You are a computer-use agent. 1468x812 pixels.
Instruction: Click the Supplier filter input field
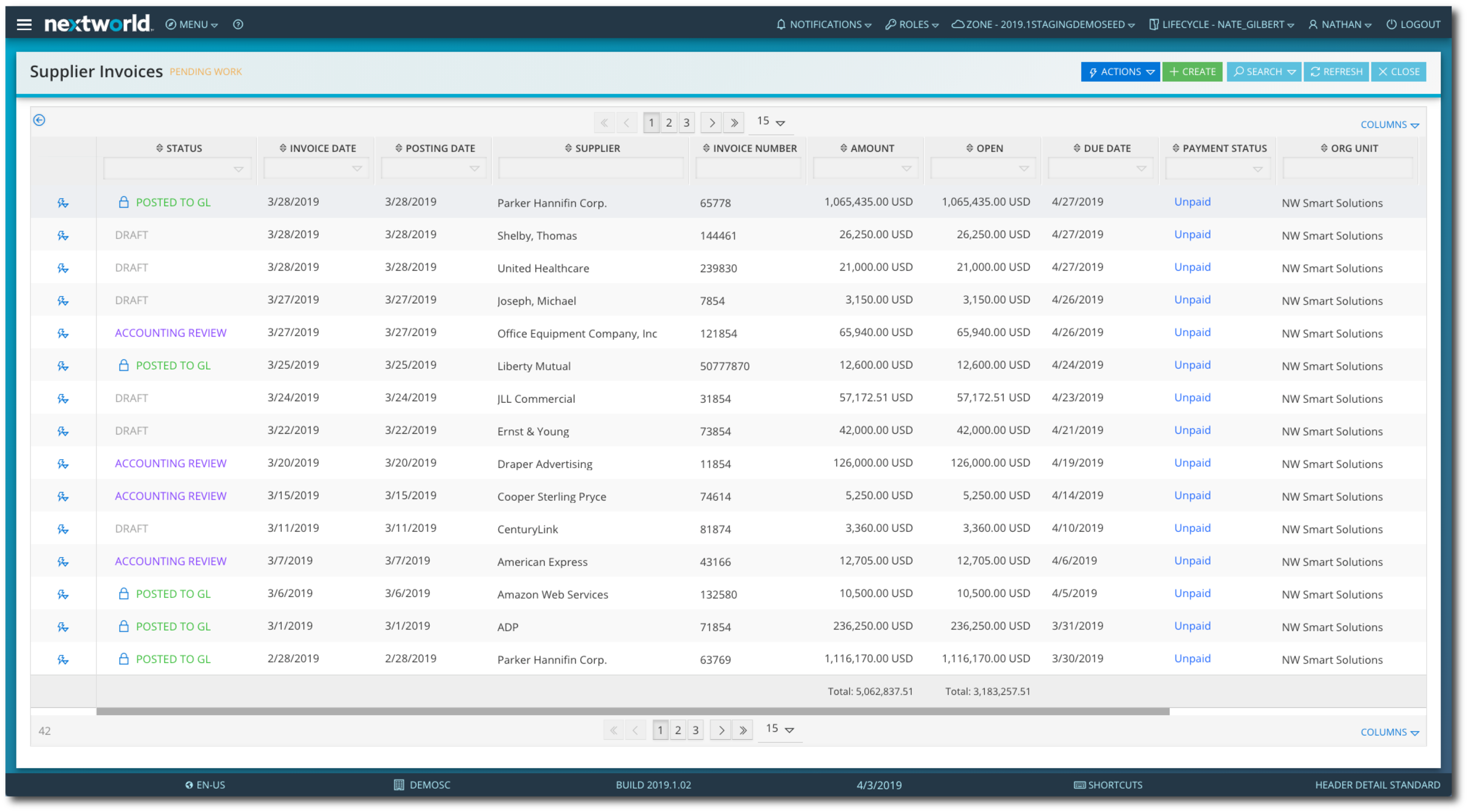(x=591, y=169)
